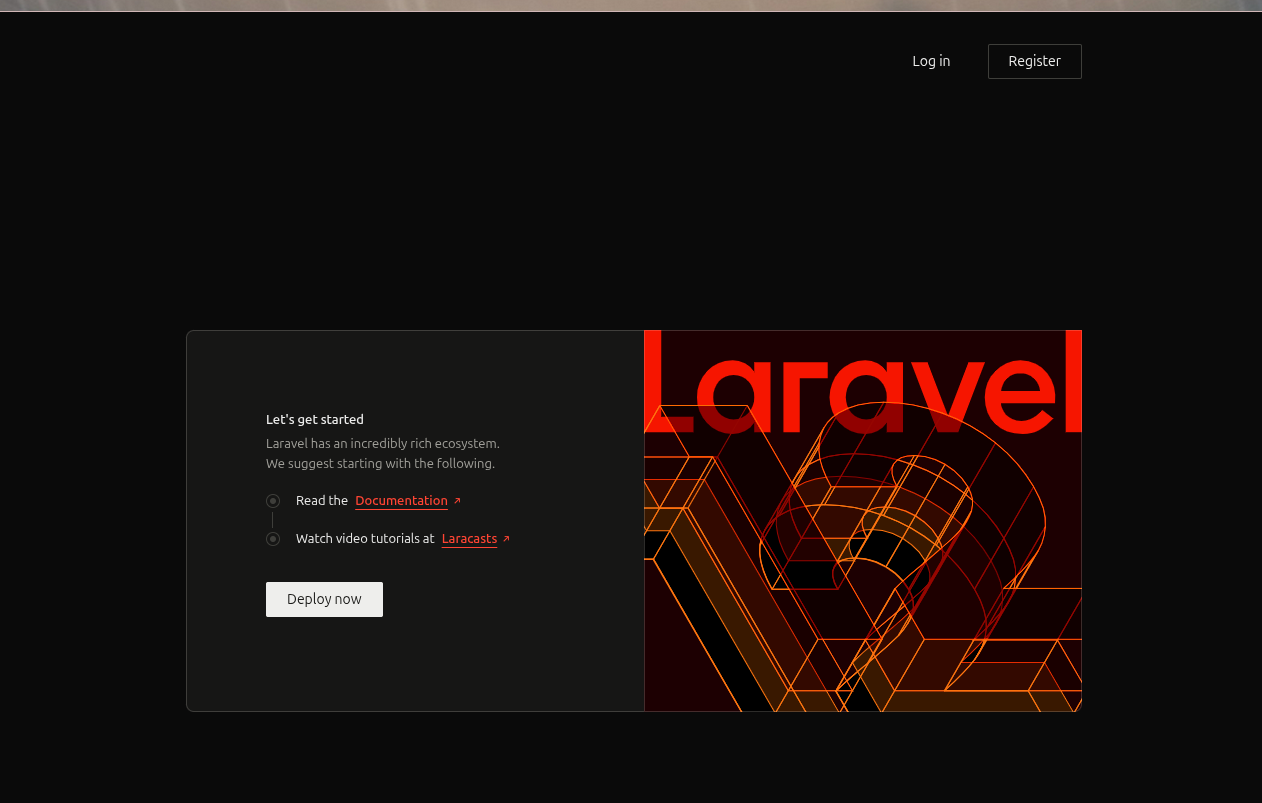Viewport: 1262px width, 803px height.
Task: Click the "Laravel has an incredibly rich ecosystem." line
Action: tap(383, 443)
